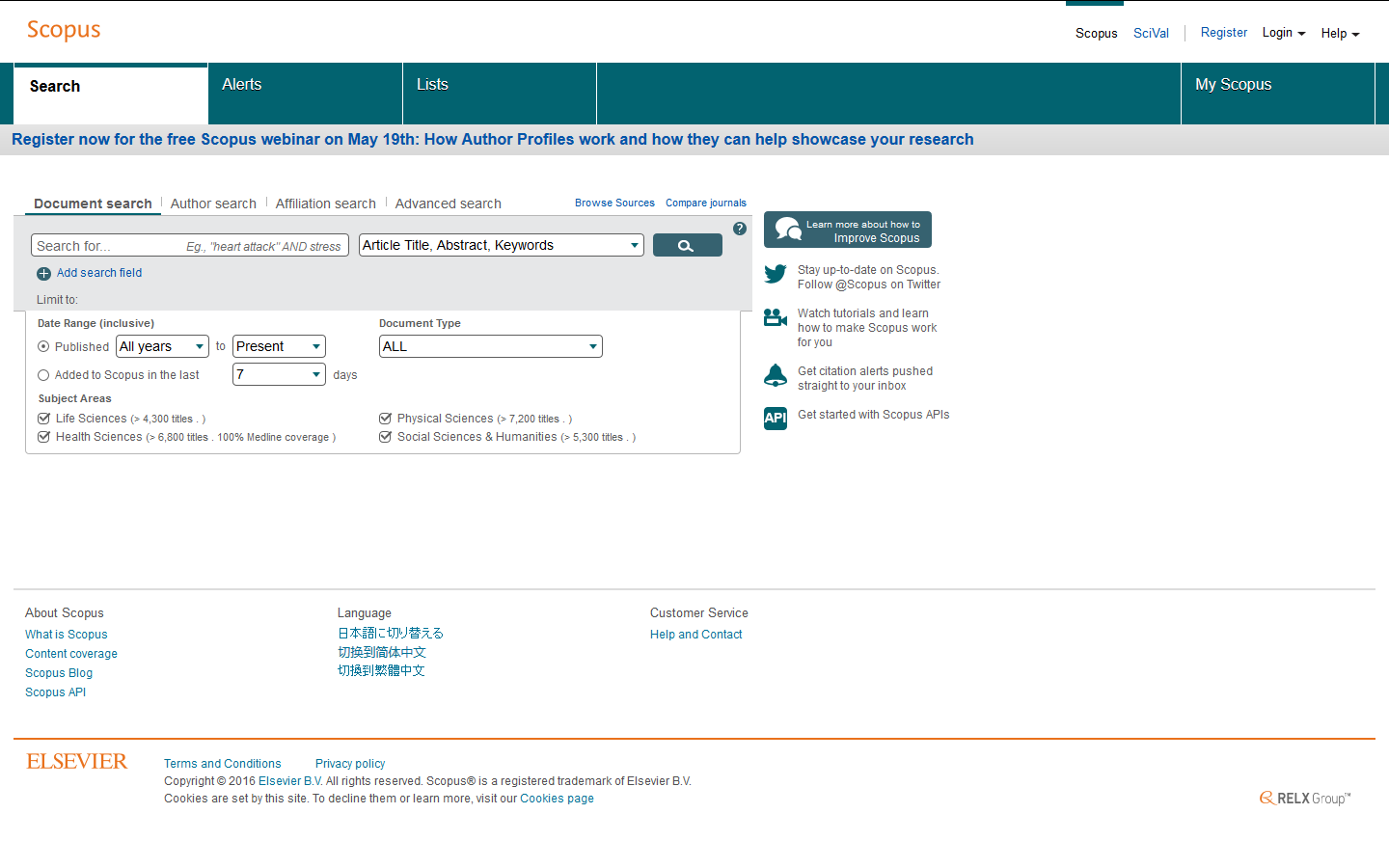The height and width of the screenshot is (868, 1389).
Task: Click the plus icon beside Add search field
Action: [x=43, y=274]
